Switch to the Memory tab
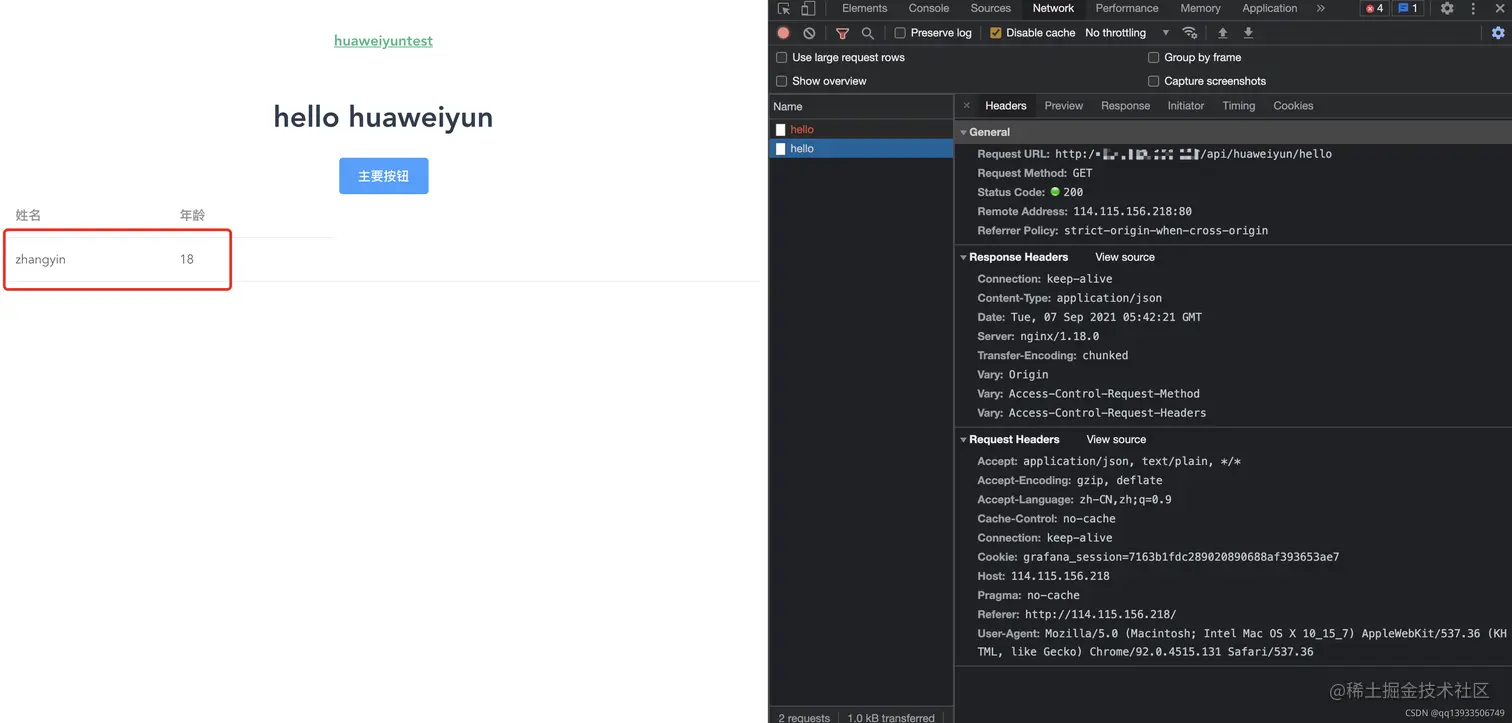 coord(1200,8)
